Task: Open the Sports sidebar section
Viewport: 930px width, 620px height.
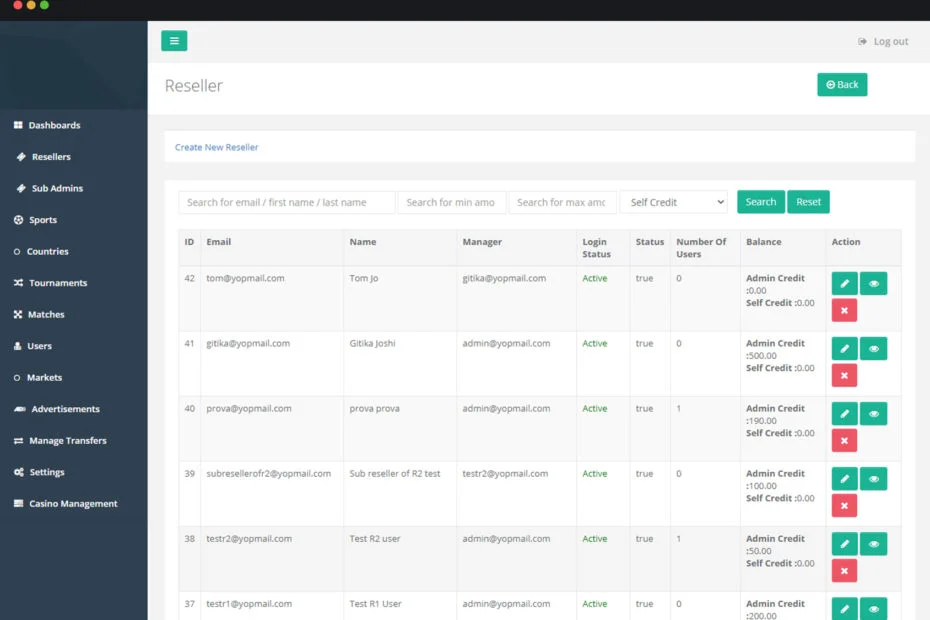Action: click(36, 220)
